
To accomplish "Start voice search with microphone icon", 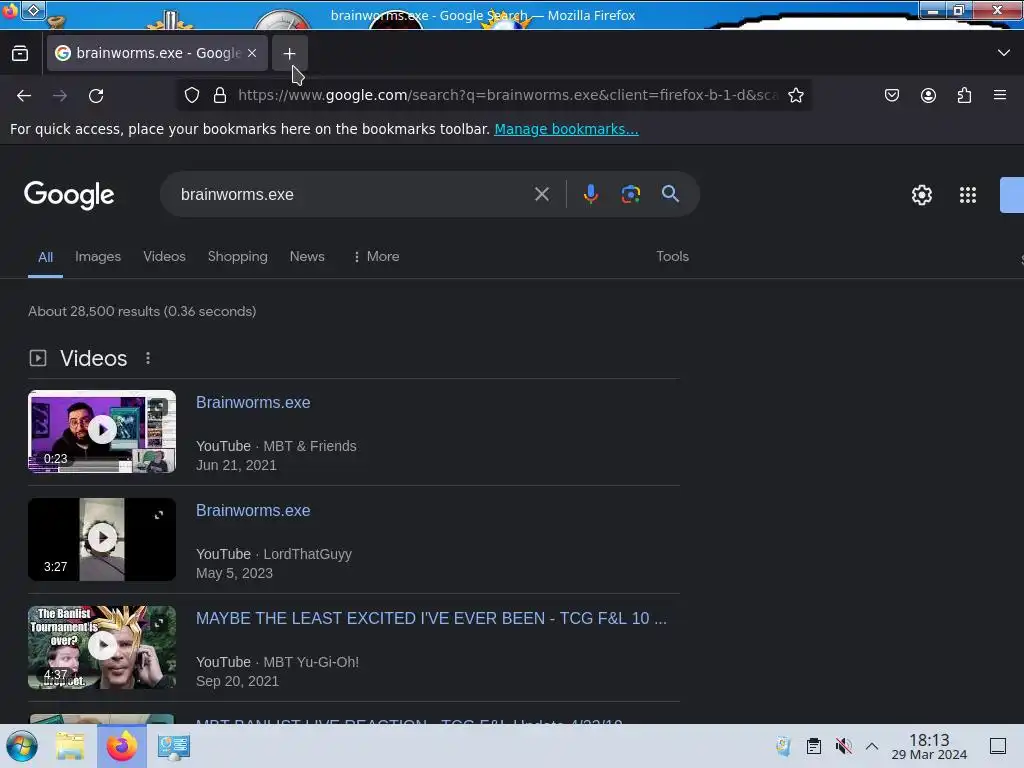I will pos(590,194).
